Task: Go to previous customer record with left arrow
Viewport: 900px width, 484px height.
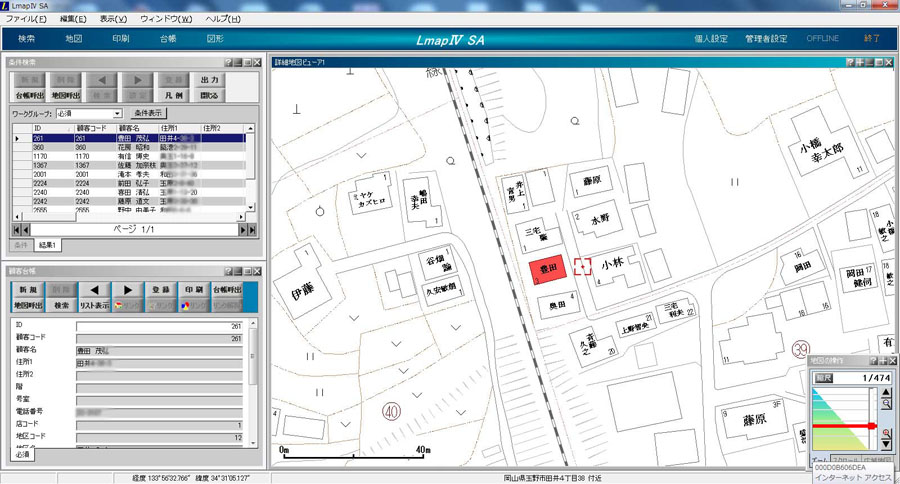Action: [x=93, y=289]
